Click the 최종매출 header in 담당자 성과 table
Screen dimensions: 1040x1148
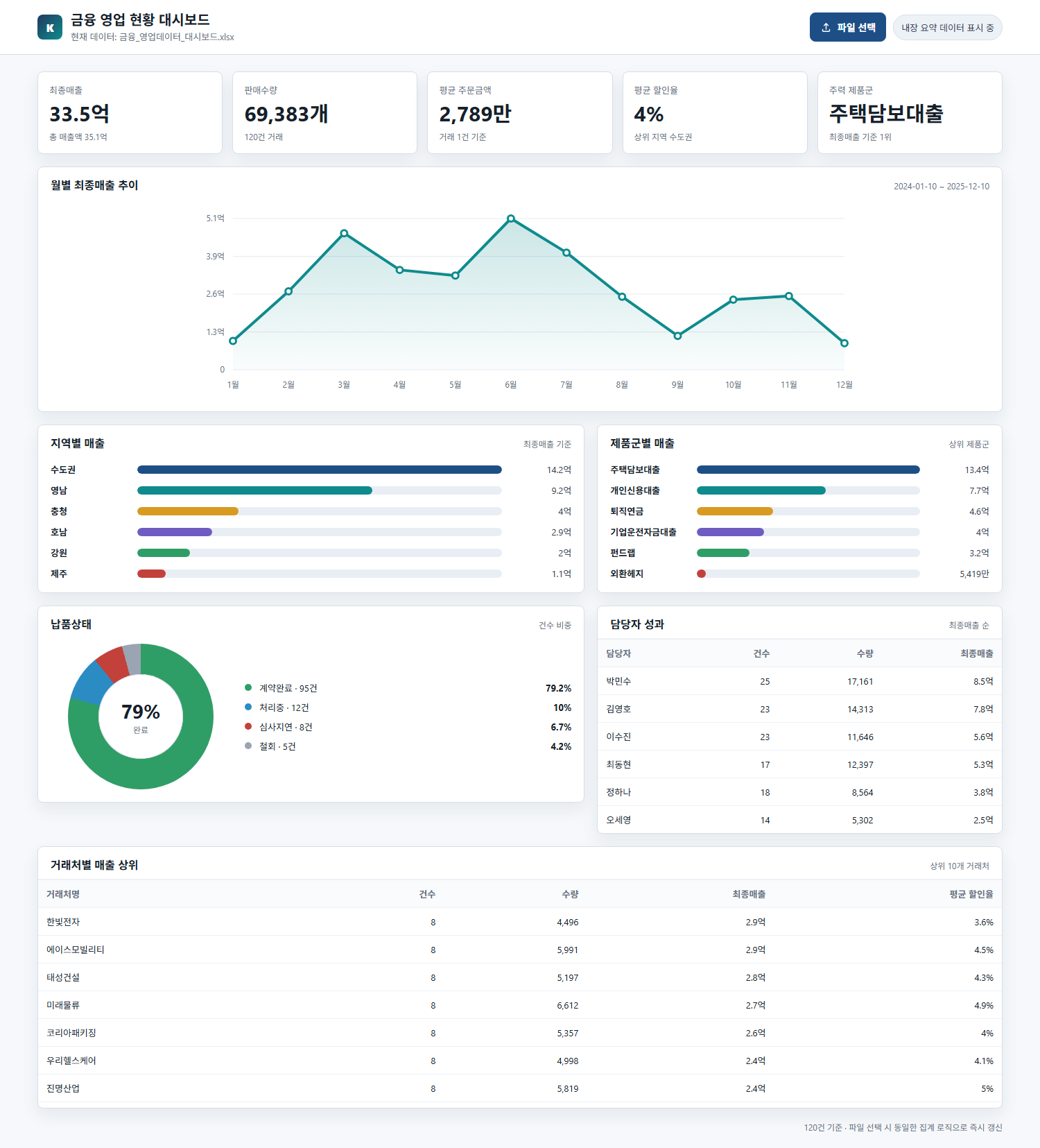pos(976,653)
